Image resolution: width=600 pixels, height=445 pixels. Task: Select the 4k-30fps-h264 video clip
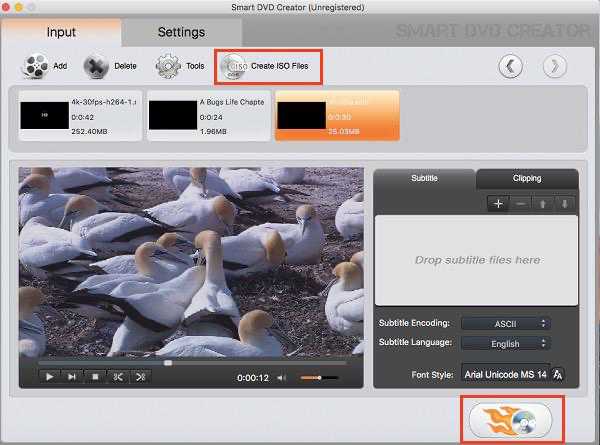(x=80, y=116)
